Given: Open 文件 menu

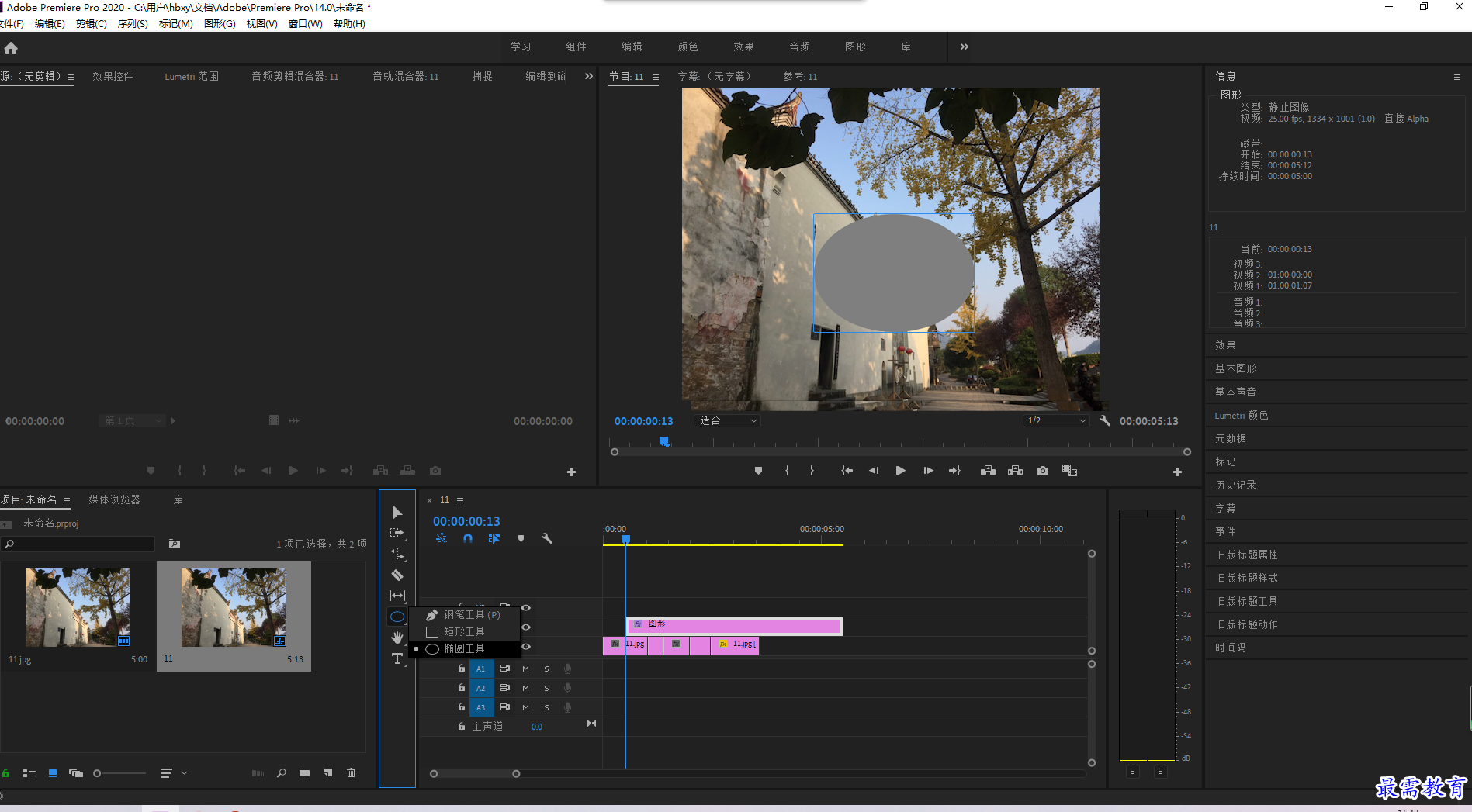Looking at the screenshot, I should pyautogui.click(x=11, y=24).
